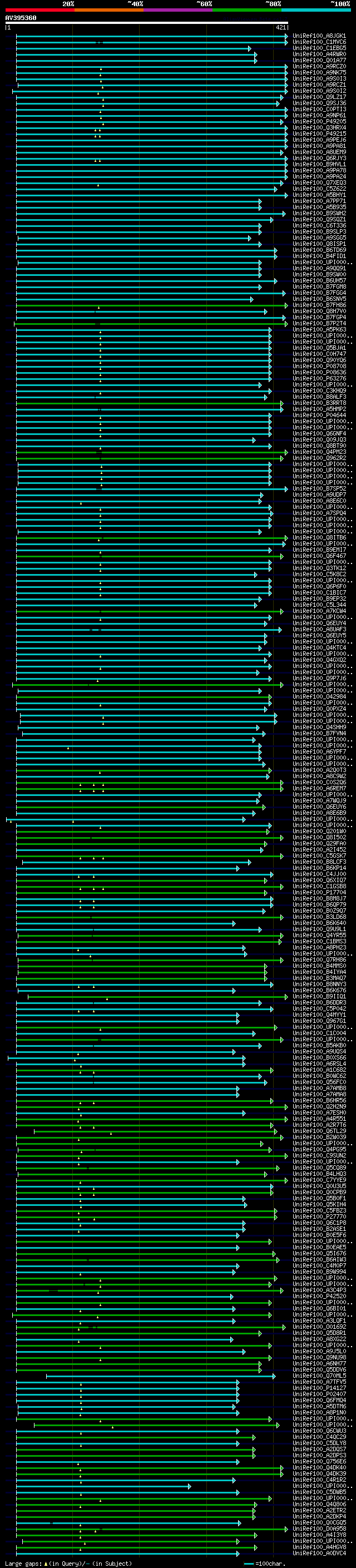
Task: Click hit UniRef100_P49215
Action: pos(319,134)
